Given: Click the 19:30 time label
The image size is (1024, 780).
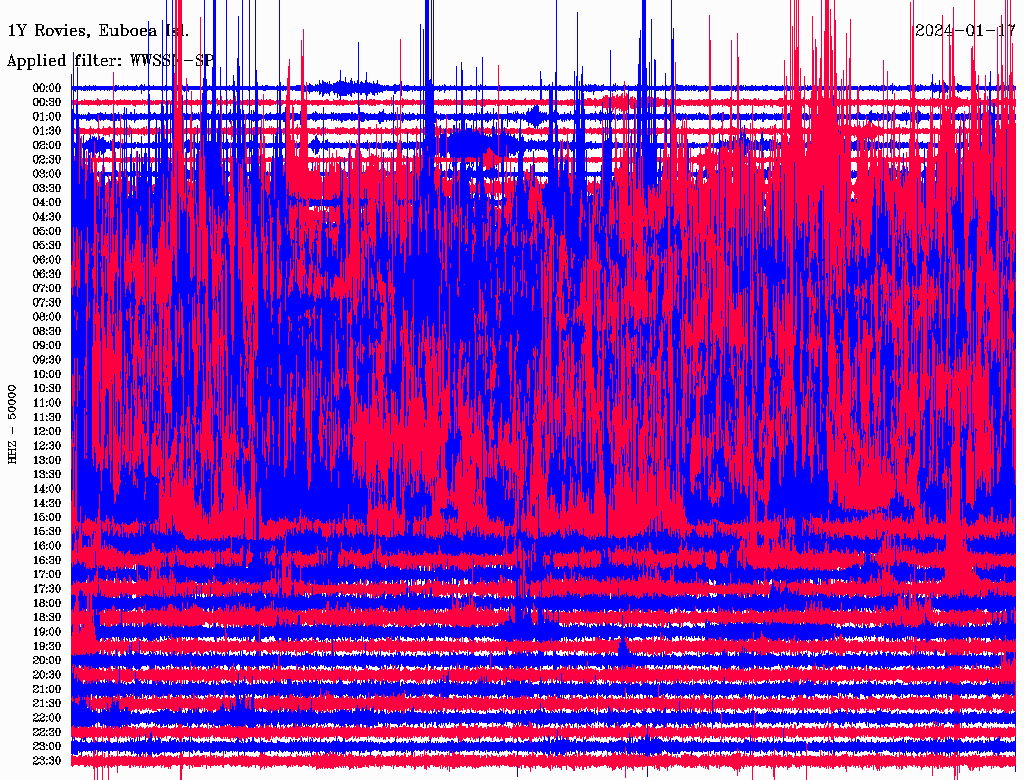Looking at the screenshot, I should pyautogui.click(x=47, y=646).
